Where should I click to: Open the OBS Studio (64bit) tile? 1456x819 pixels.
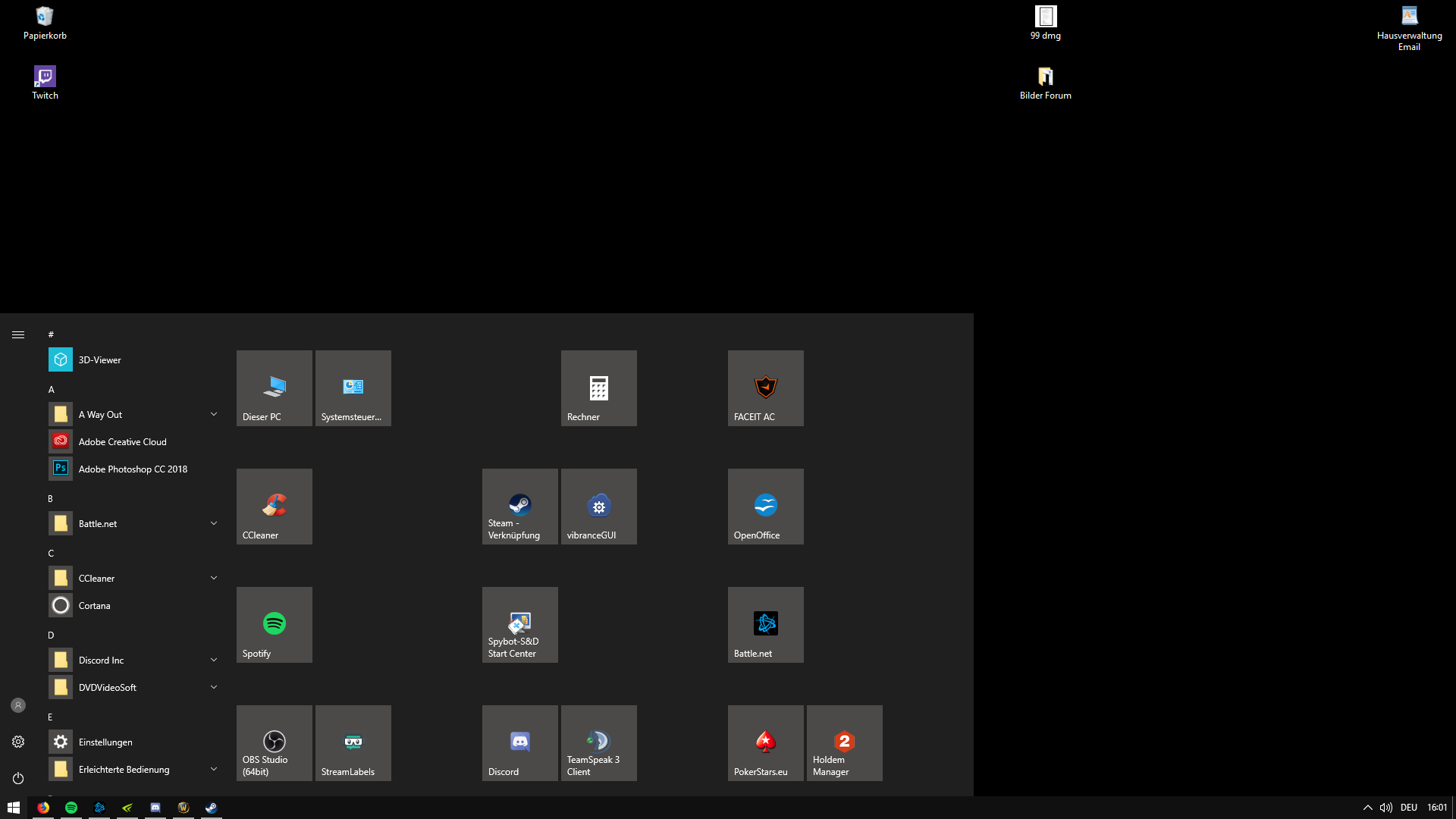coord(275,743)
